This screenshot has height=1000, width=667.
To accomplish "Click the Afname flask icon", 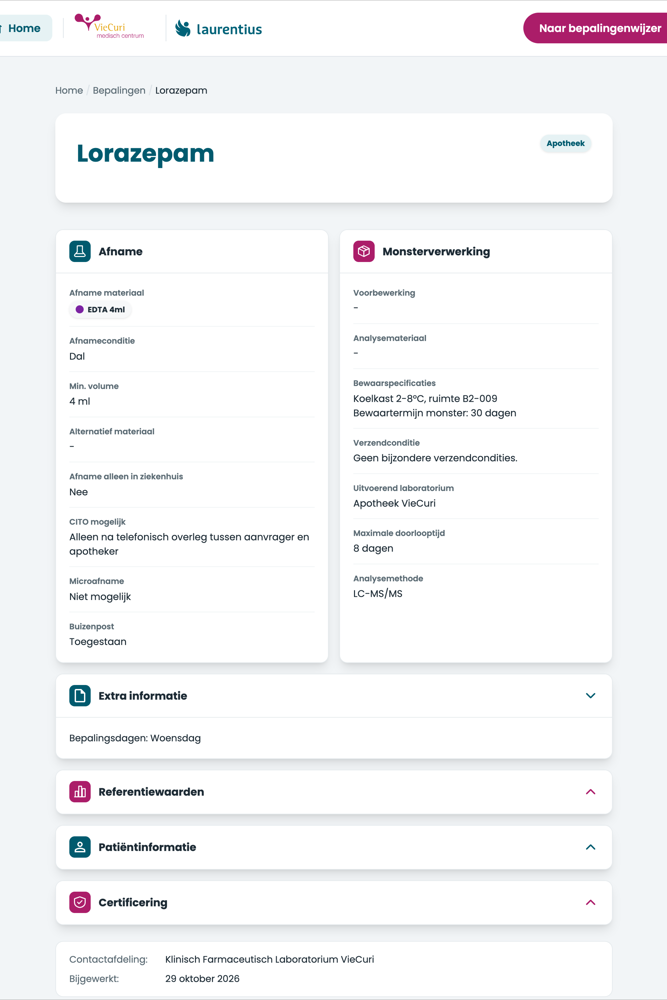I will (80, 251).
